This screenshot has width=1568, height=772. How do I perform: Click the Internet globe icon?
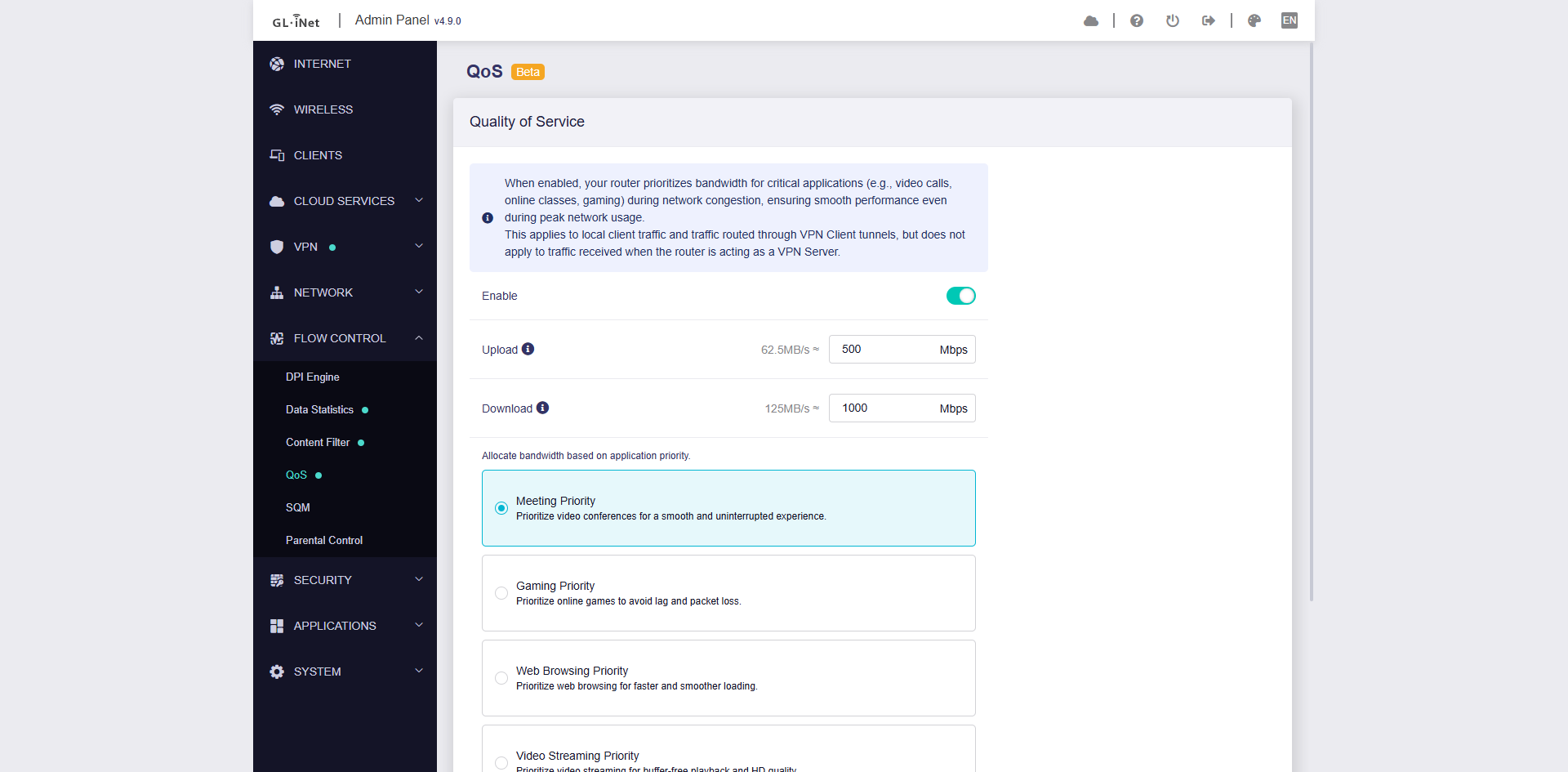pos(277,64)
